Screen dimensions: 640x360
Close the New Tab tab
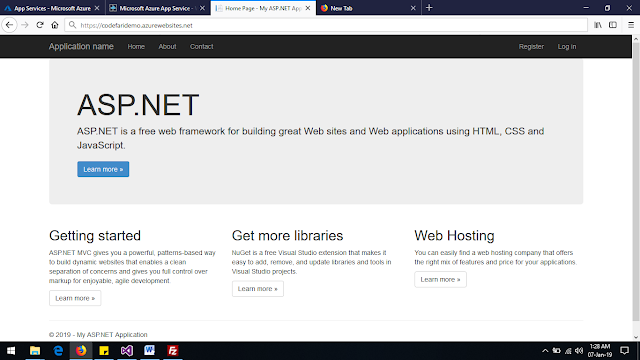click(x=413, y=8)
